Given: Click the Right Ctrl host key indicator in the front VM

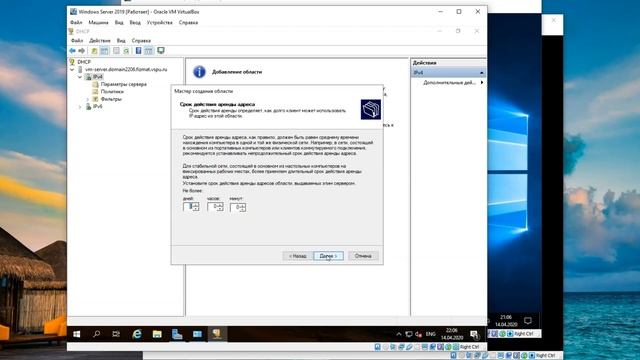Looking at the screenshot, I should tap(469, 347).
